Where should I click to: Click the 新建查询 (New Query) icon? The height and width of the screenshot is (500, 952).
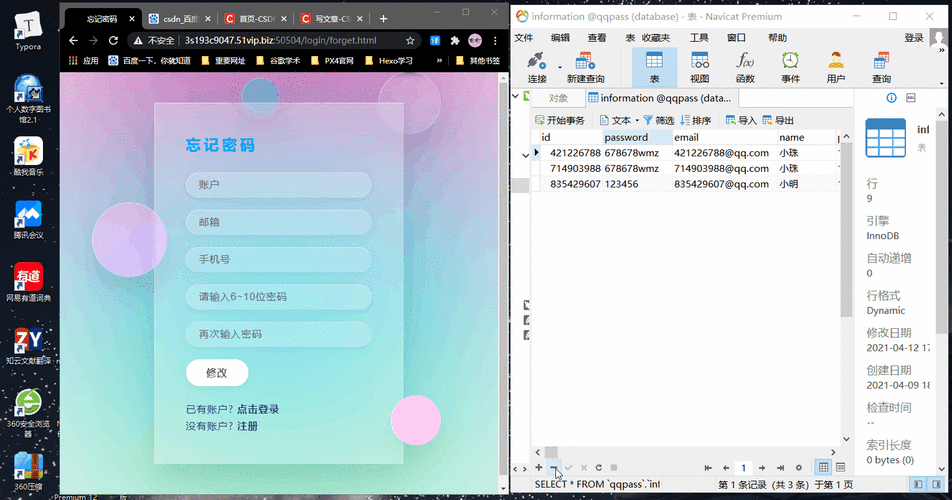point(585,67)
